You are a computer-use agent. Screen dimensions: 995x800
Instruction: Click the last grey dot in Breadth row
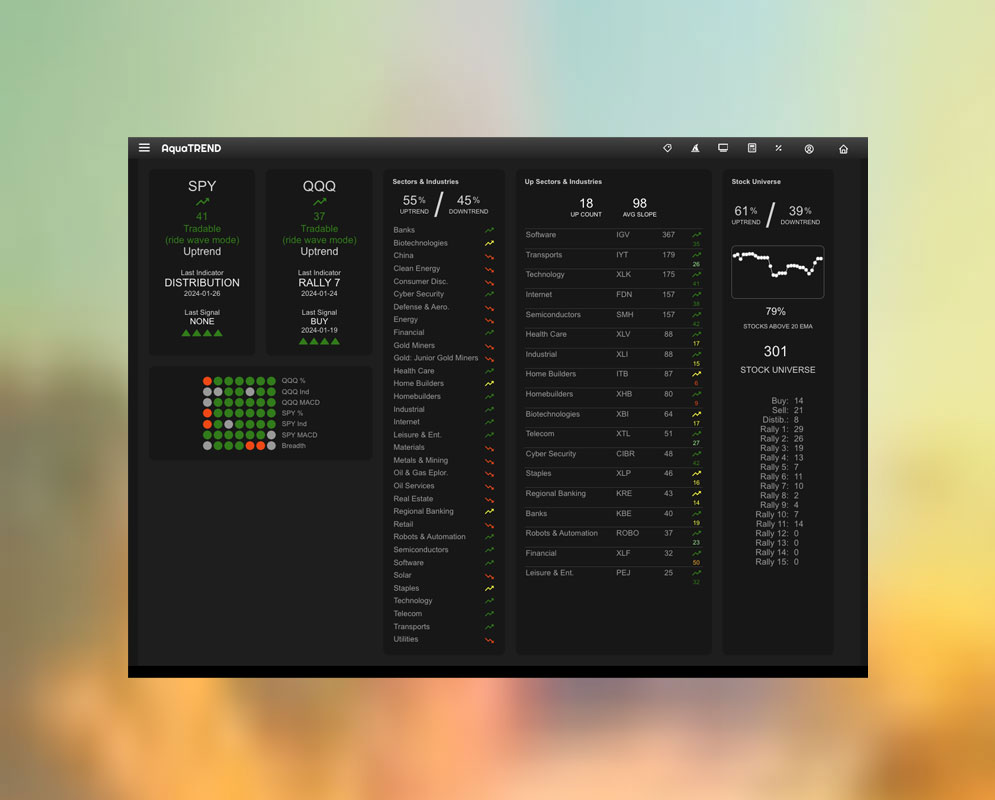(272, 445)
